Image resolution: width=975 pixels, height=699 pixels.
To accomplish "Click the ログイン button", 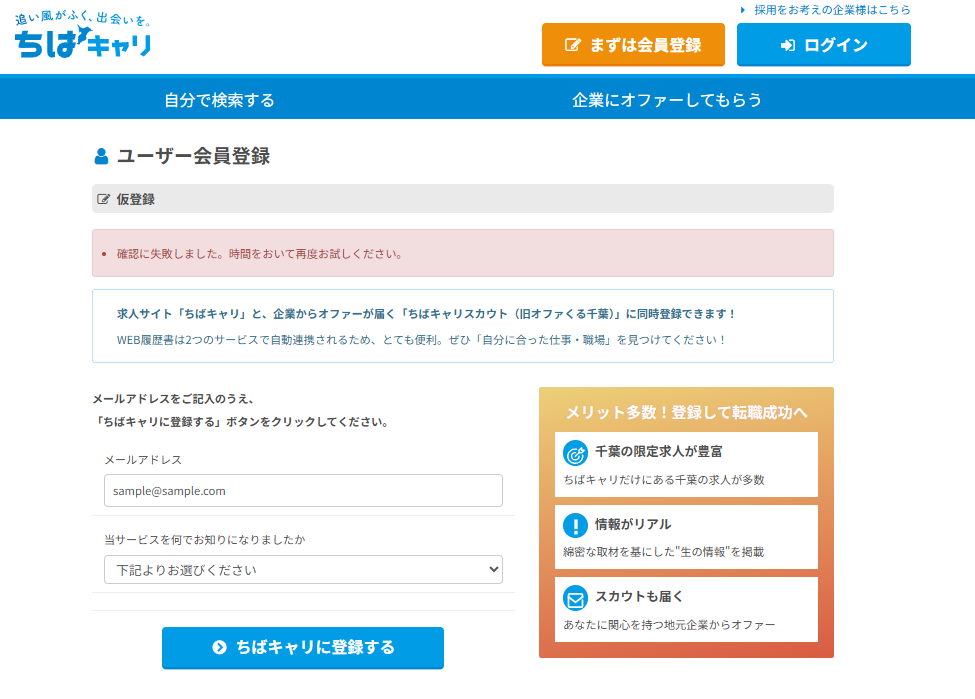I will 823,45.
